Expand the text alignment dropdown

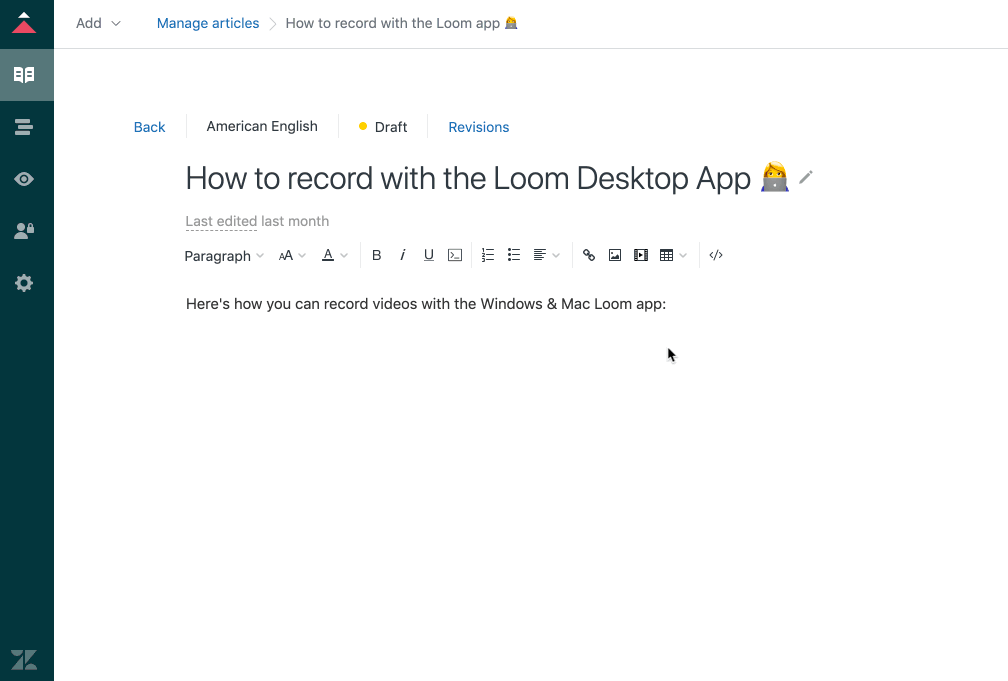coord(546,255)
